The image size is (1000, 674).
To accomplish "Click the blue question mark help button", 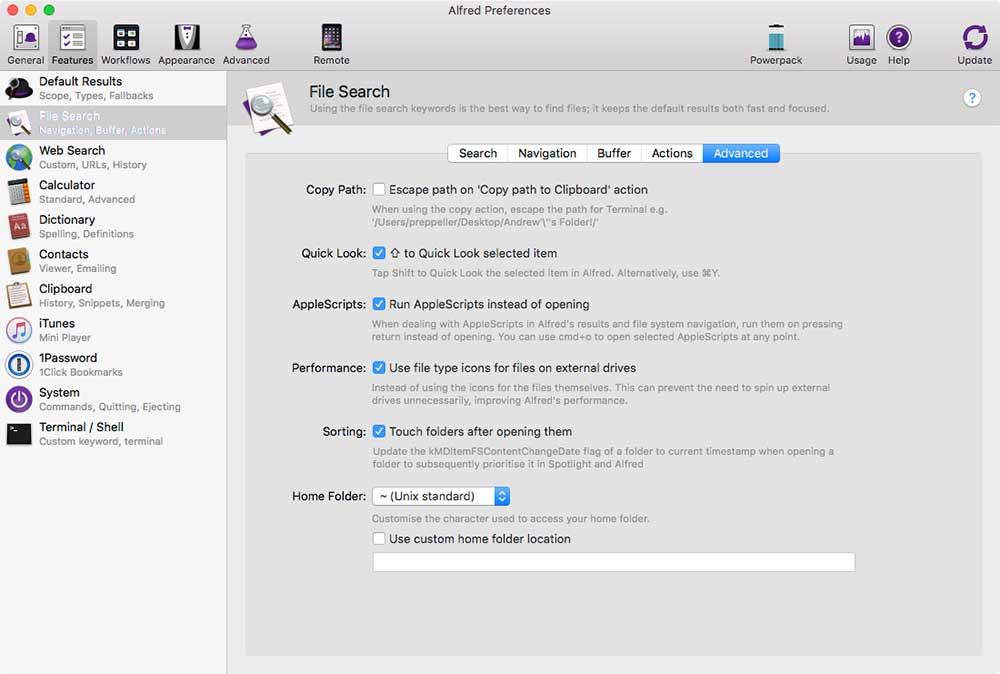I will [x=972, y=98].
